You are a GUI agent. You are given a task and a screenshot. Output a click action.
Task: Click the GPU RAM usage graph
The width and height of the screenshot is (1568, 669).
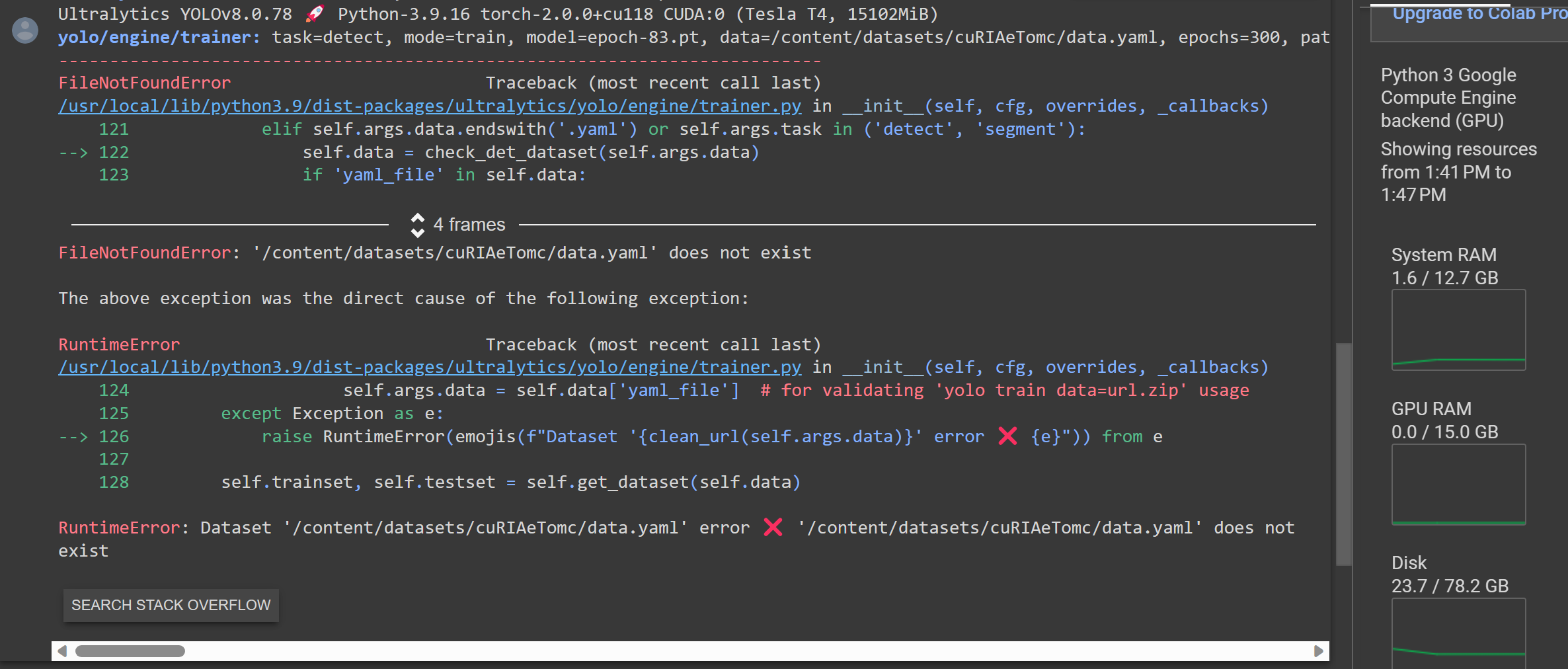[x=1458, y=484]
